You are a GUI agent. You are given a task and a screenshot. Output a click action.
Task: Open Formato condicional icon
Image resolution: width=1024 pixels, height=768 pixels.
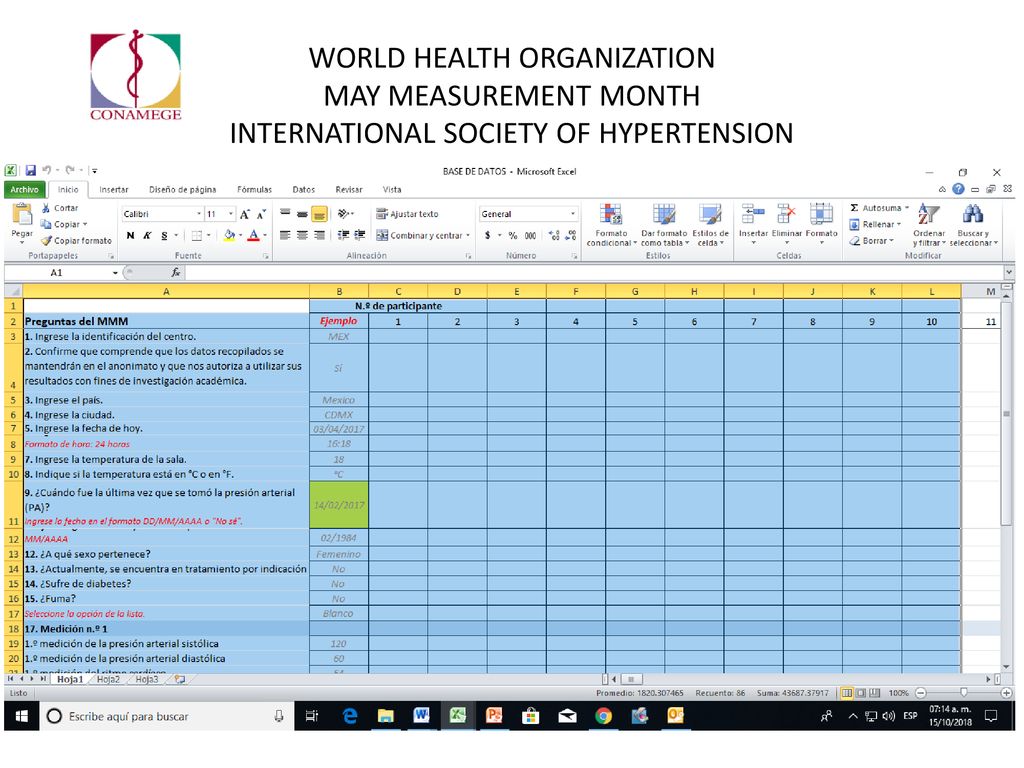tap(611, 214)
